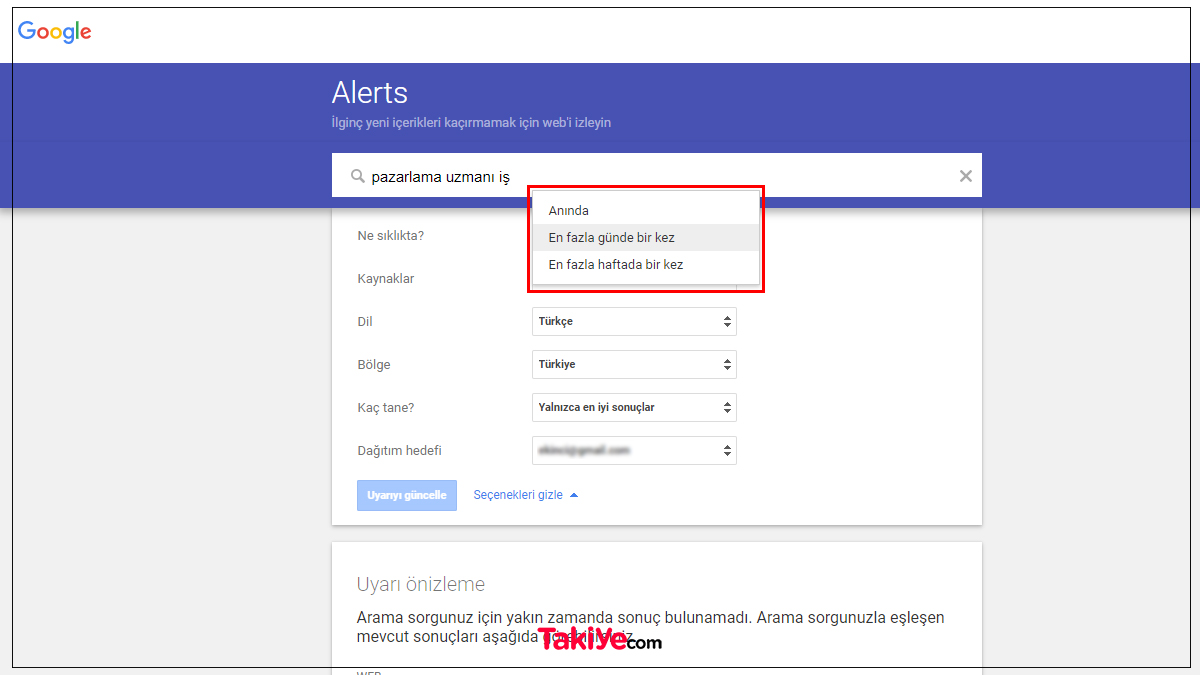Clear the search query with X icon

pyautogui.click(x=966, y=176)
